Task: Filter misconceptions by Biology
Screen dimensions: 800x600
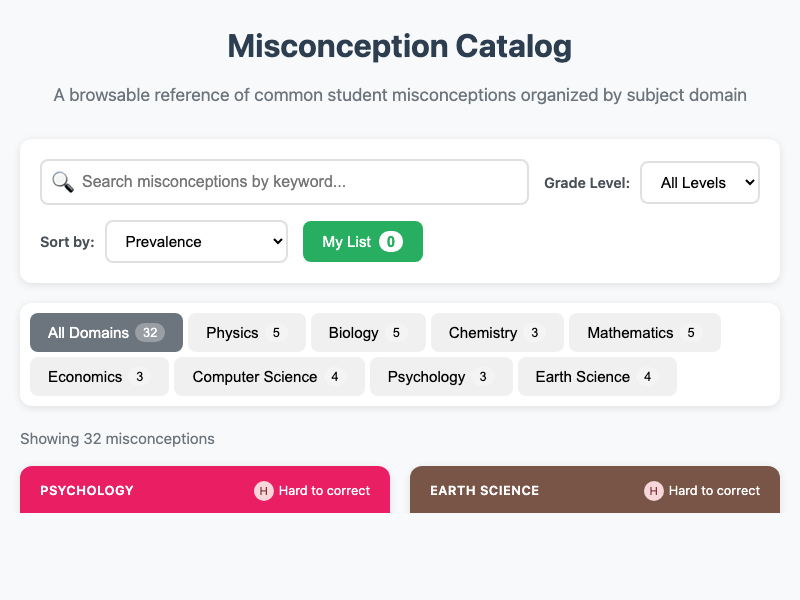Action: [360, 332]
